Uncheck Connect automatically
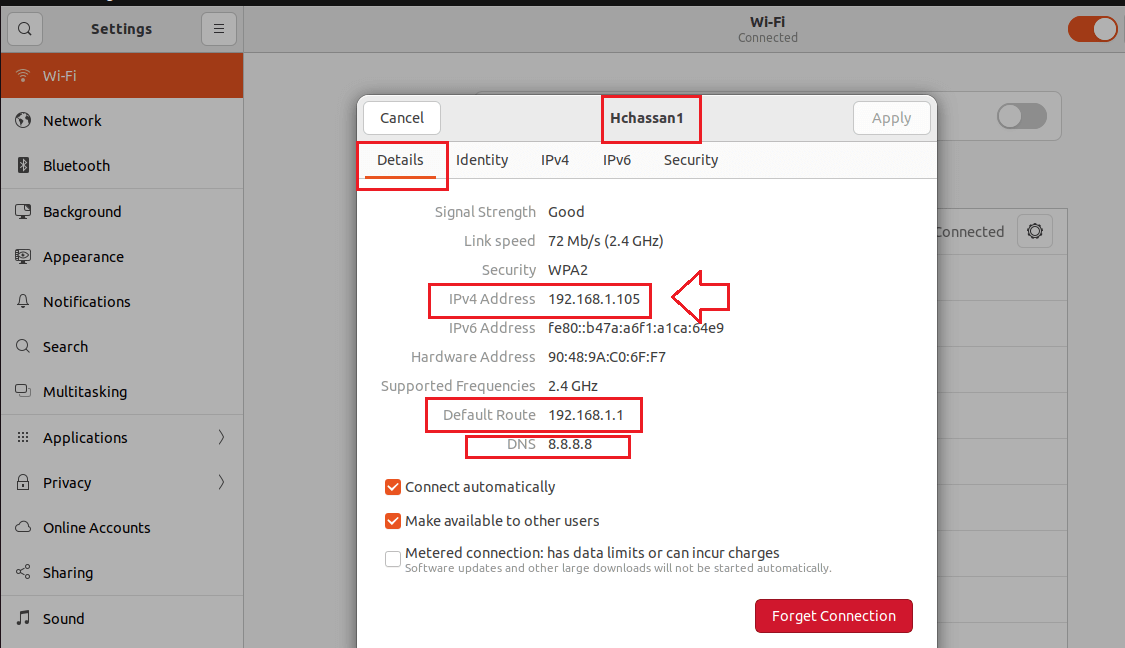 point(393,487)
